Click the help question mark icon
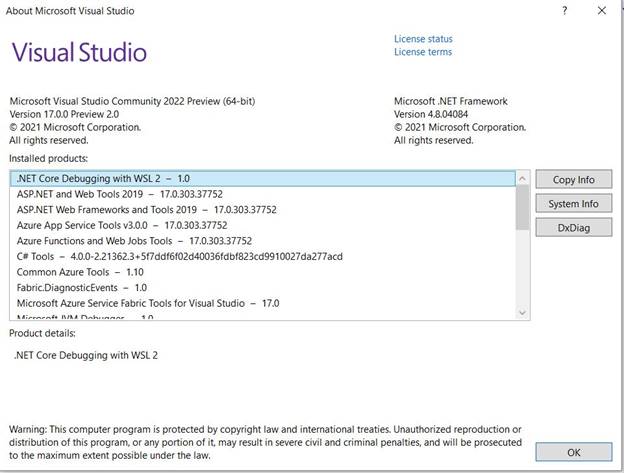Viewport: 624px width, 473px height. click(564, 11)
